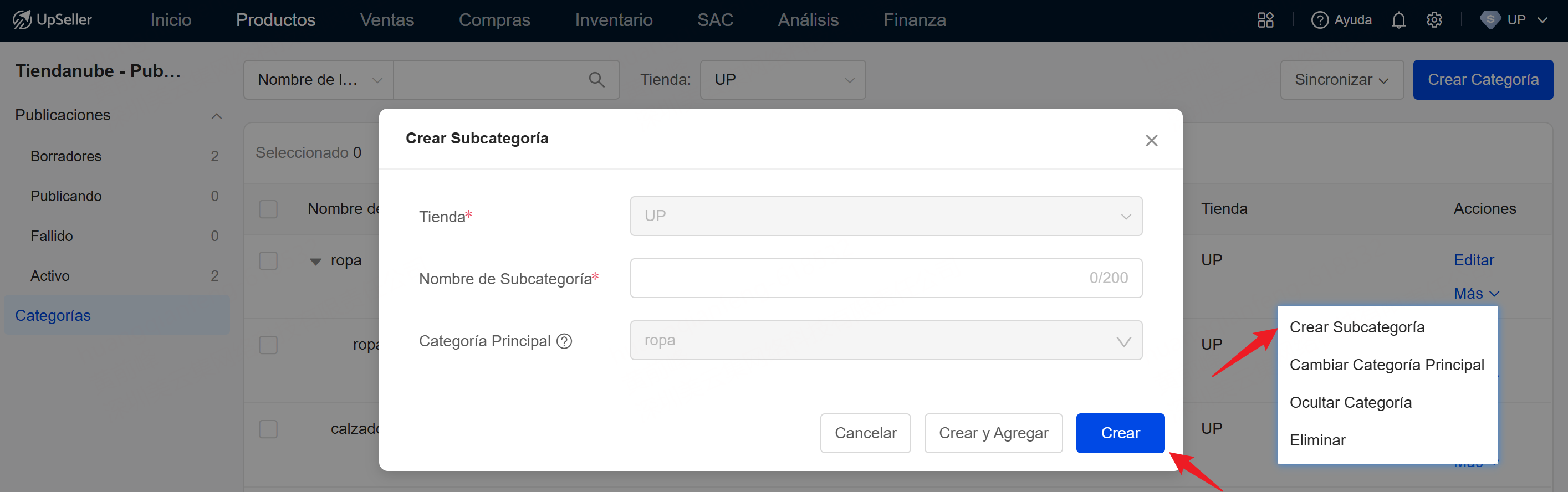Toggle the select-all header checkbox
The image size is (1568, 492).
[x=268, y=209]
